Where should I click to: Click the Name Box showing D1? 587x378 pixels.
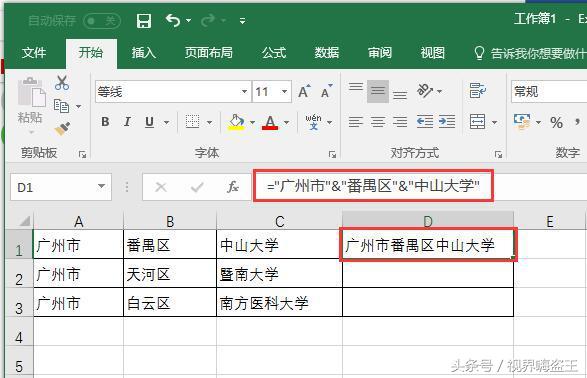61,187
